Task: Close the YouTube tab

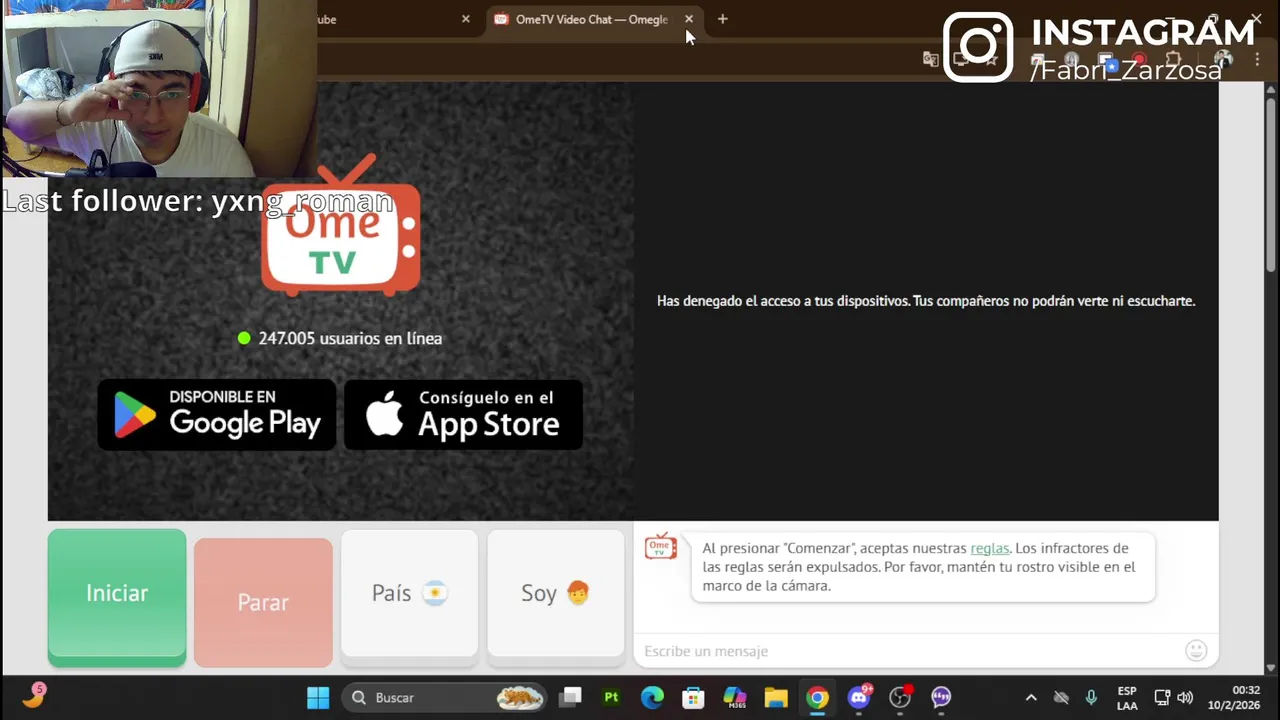Action: pos(465,19)
